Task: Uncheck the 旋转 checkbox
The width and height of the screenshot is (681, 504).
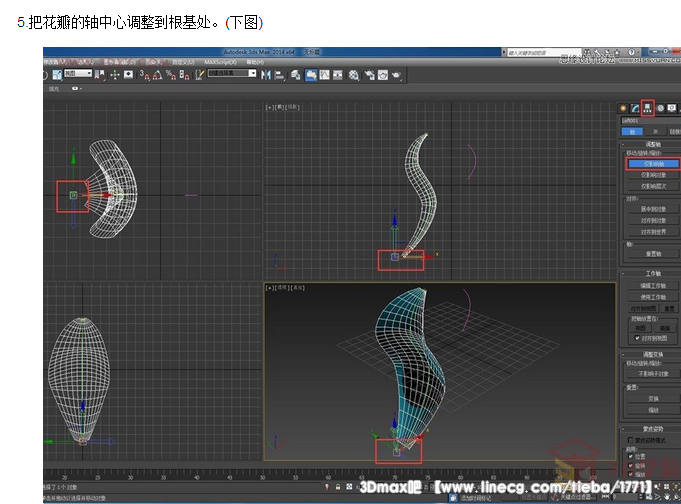Action: pyautogui.click(x=631, y=465)
